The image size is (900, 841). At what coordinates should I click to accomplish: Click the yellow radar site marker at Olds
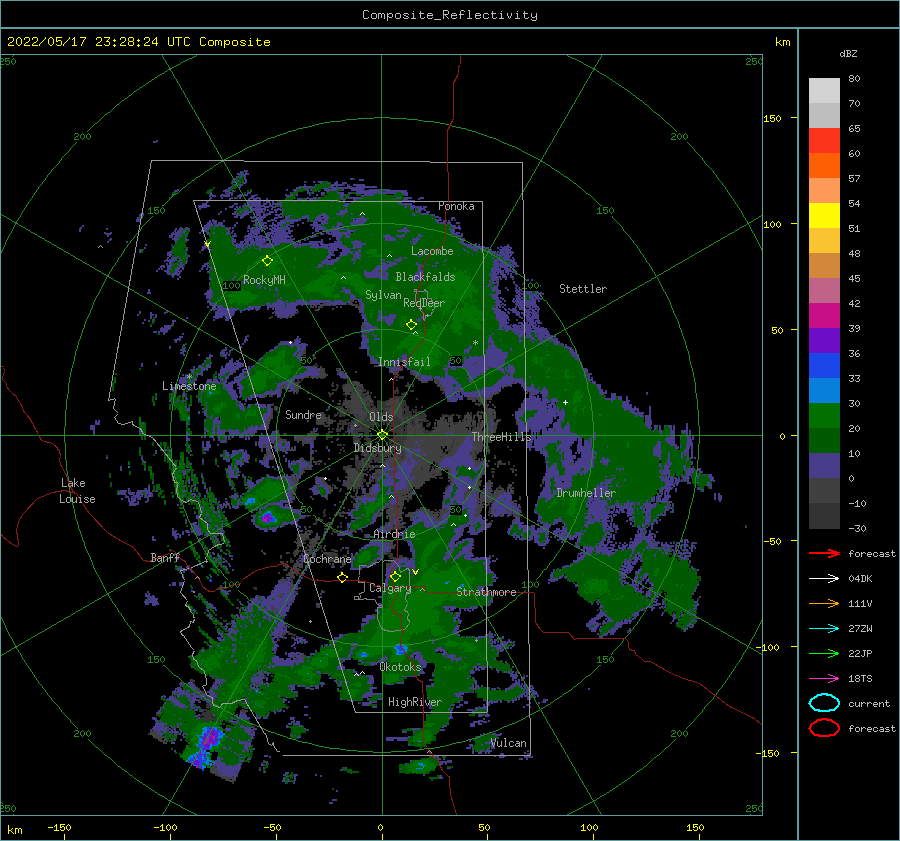pos(382,435)
